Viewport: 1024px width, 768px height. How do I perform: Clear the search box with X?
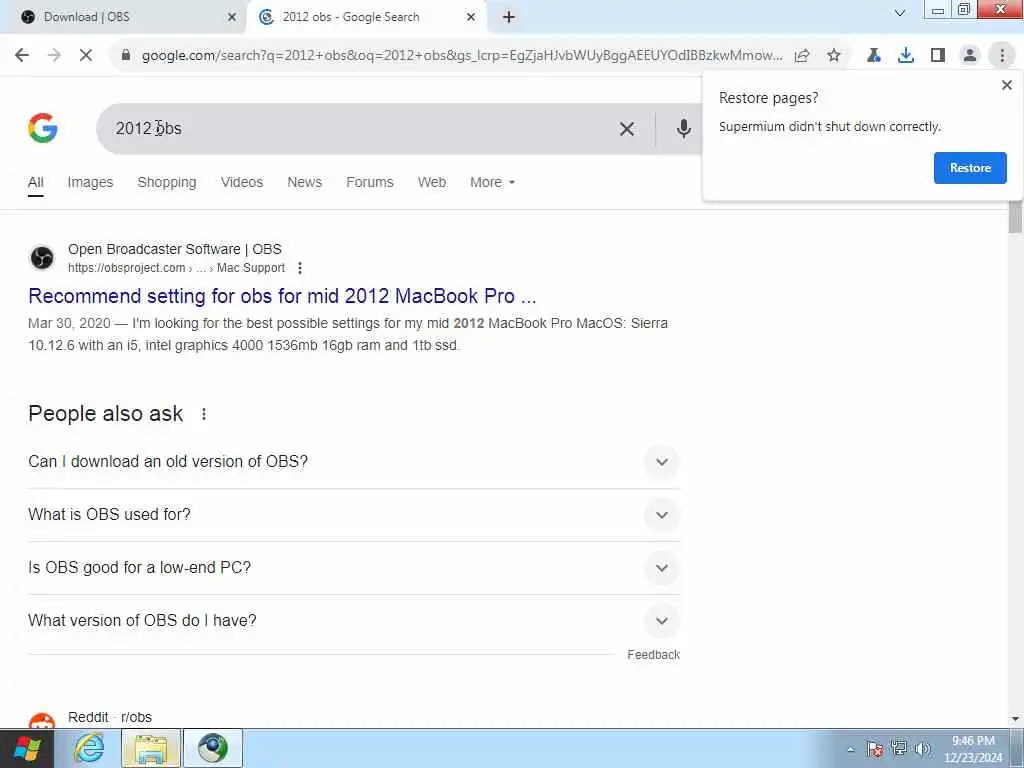pos(627,129)
